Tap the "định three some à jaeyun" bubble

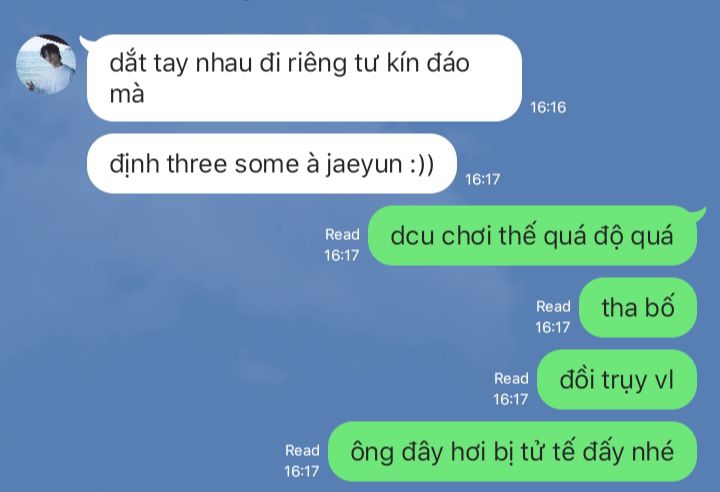[272, 164]
